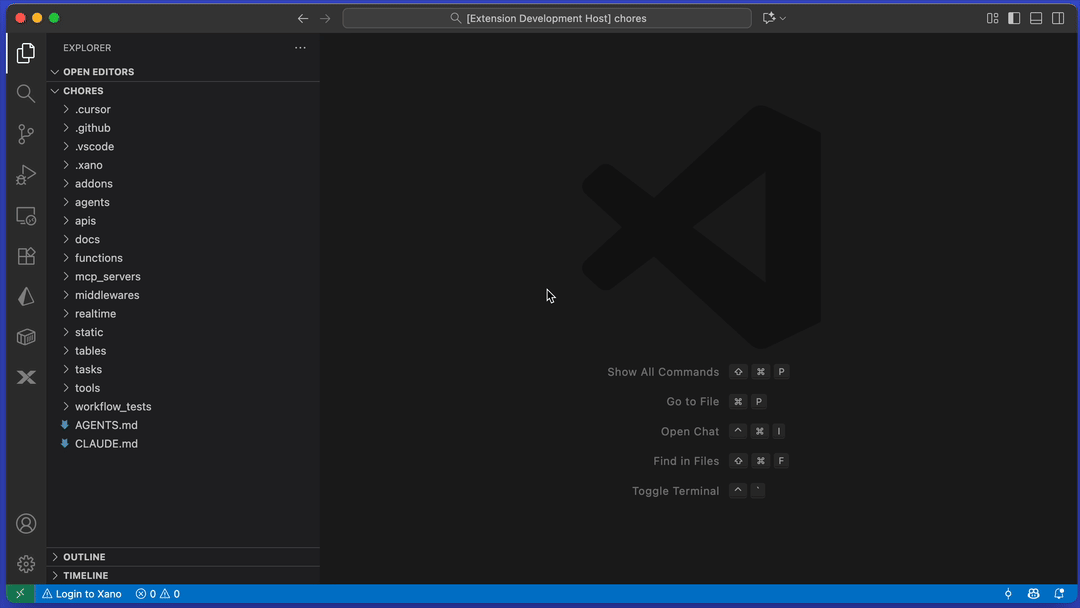The height and width of the screenshot is (608, 1080).
Task: Open the Accounts icon
Action: coord(26,524)
